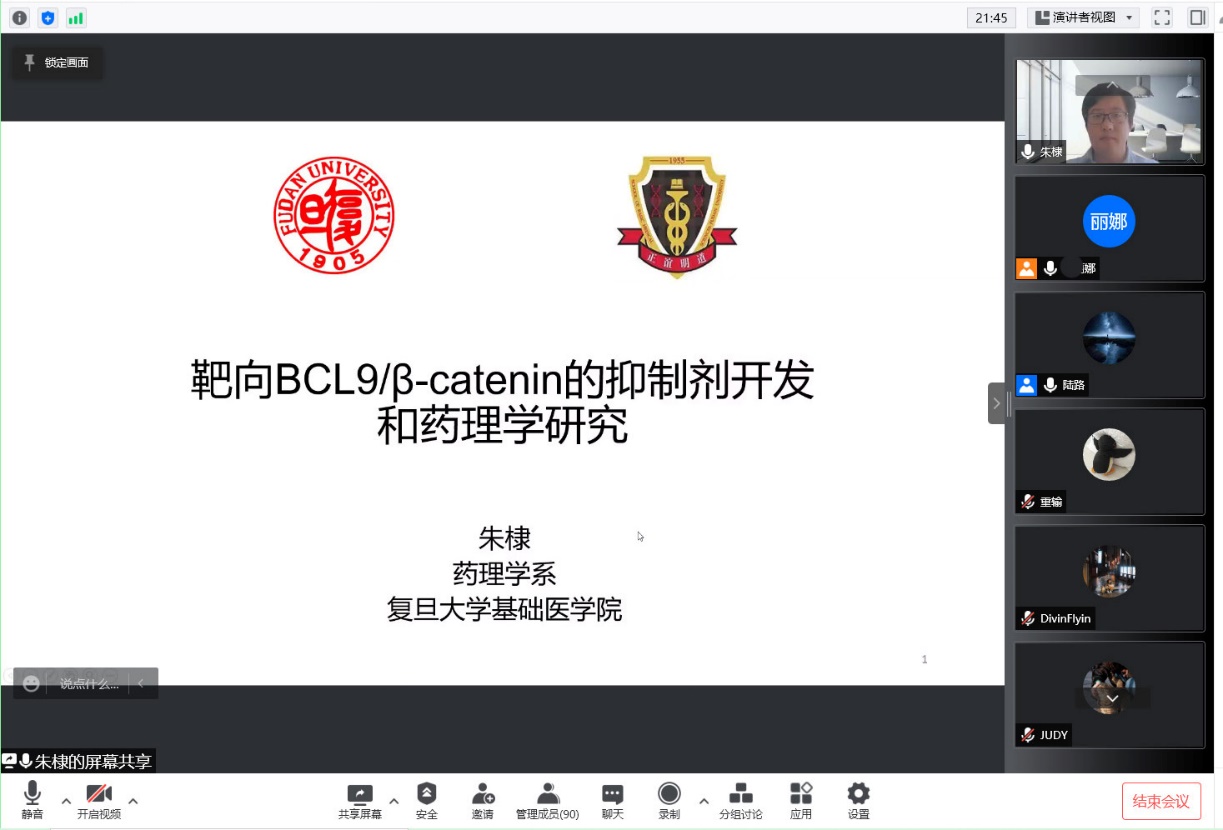Toggle 静音 microphone mute
The image size is (1223, 830).
[32, 800]
